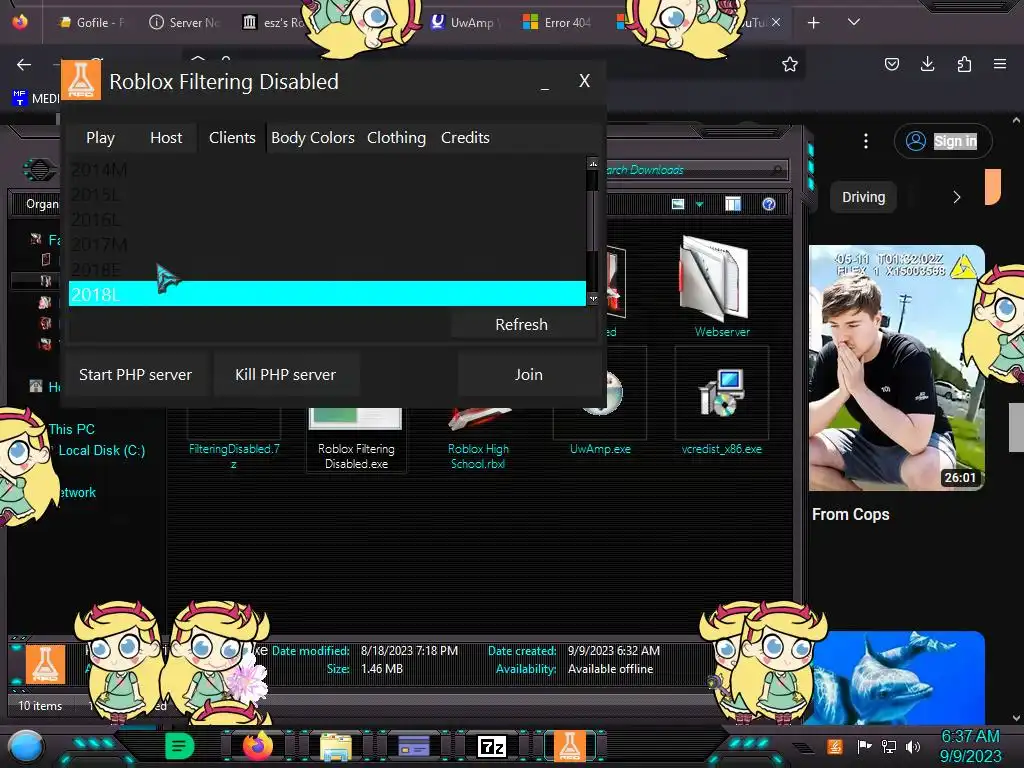The height and width of the screenshot is (768, 1024).
Task: Select Local Disk (C:) in navigation pane
Action: [102, 450]
